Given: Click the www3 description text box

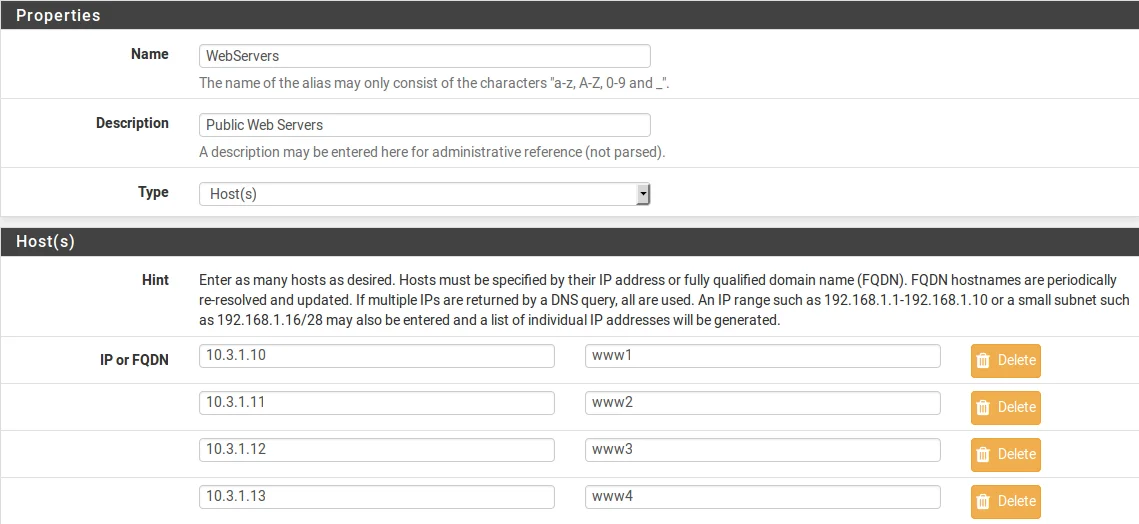Looking at the screenshot, I should 762,450.
